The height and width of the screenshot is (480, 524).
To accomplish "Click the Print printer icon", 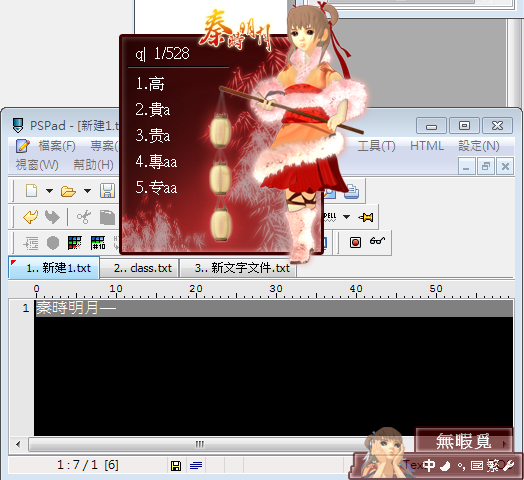I will point(352,192).
